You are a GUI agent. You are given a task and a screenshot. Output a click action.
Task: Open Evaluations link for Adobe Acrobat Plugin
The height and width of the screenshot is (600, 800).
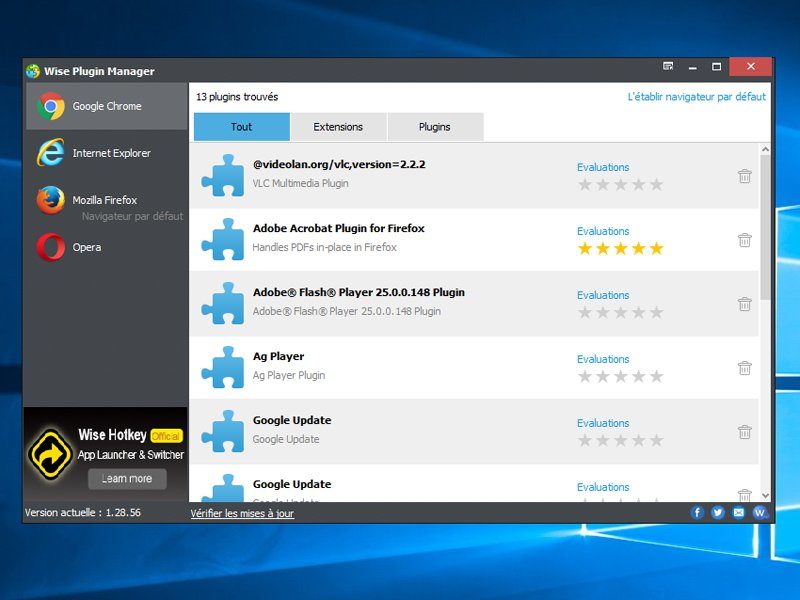coord(603,231)
